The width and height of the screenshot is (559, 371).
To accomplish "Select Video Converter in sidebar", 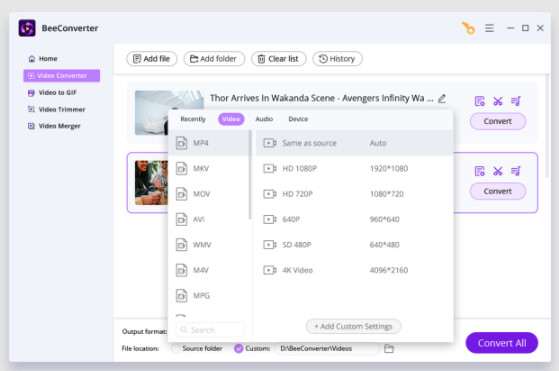I will pyautogui.click(x=62, y=76).
